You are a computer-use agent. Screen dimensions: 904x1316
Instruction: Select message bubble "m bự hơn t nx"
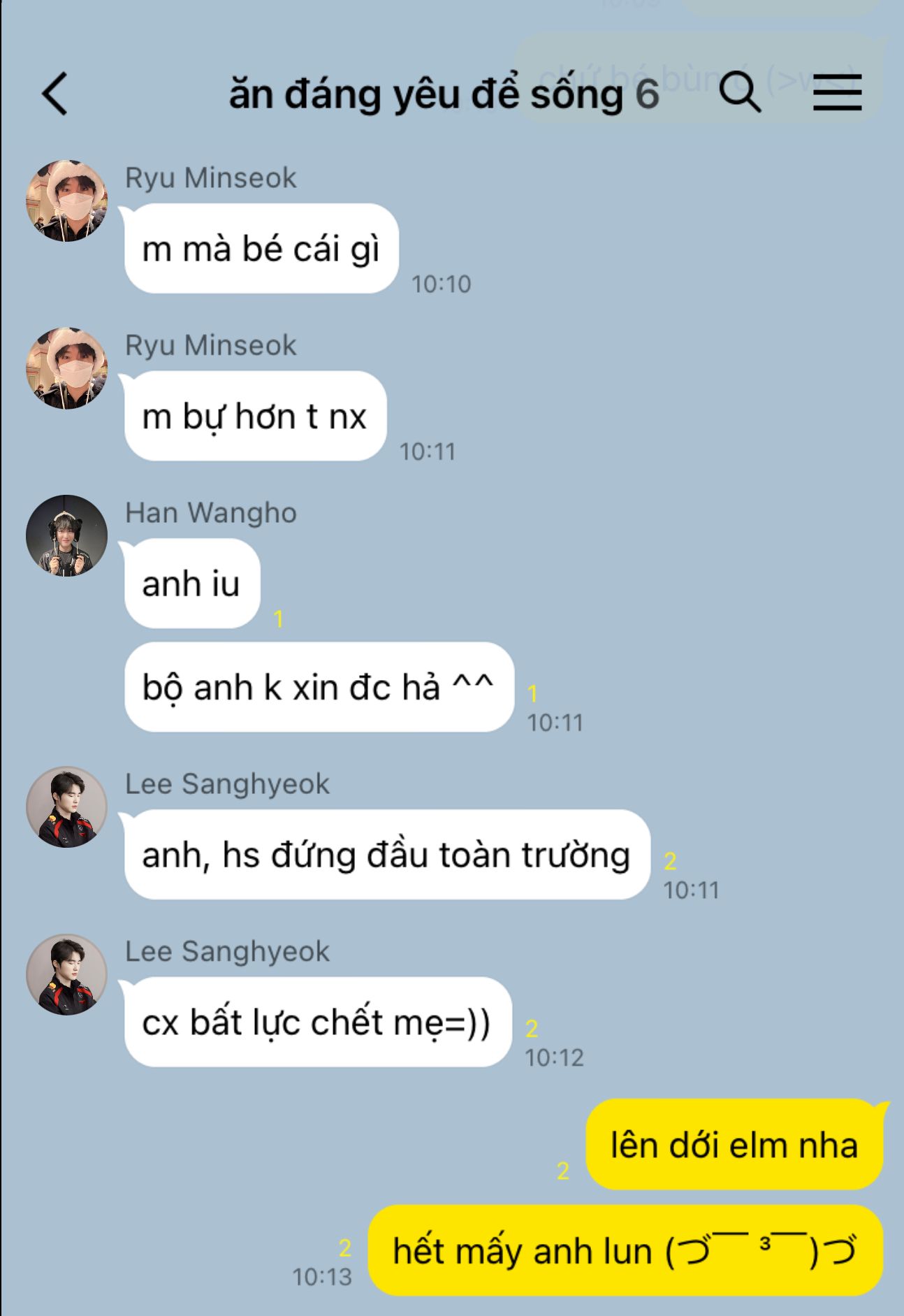pyautogui.click(x=255, y=417)
